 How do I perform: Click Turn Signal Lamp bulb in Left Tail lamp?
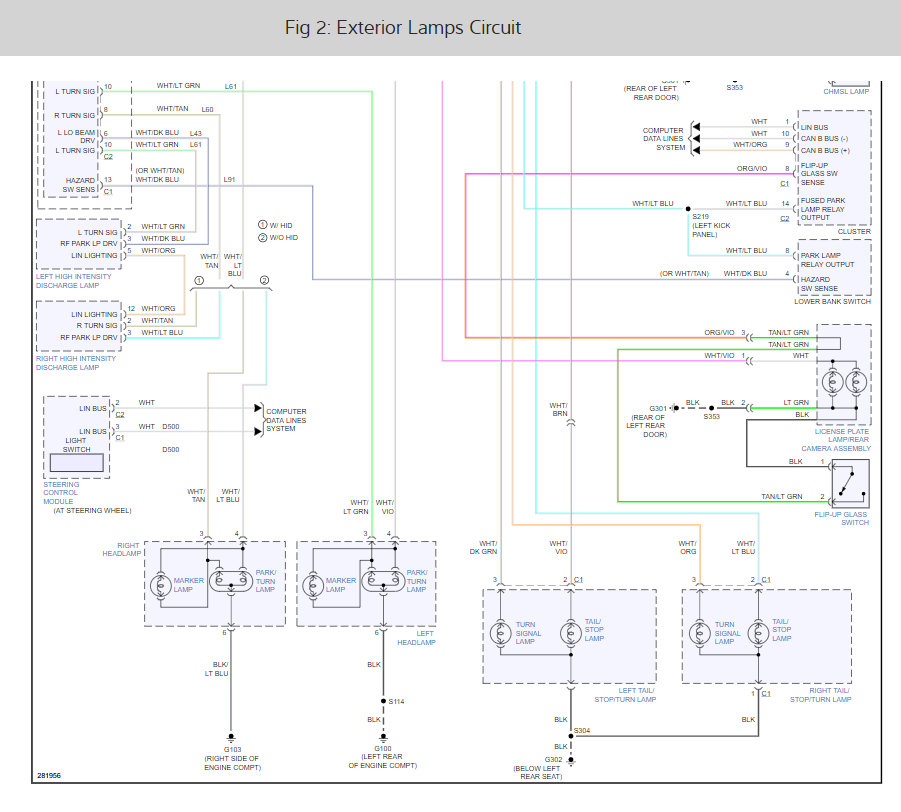point(500,633)
